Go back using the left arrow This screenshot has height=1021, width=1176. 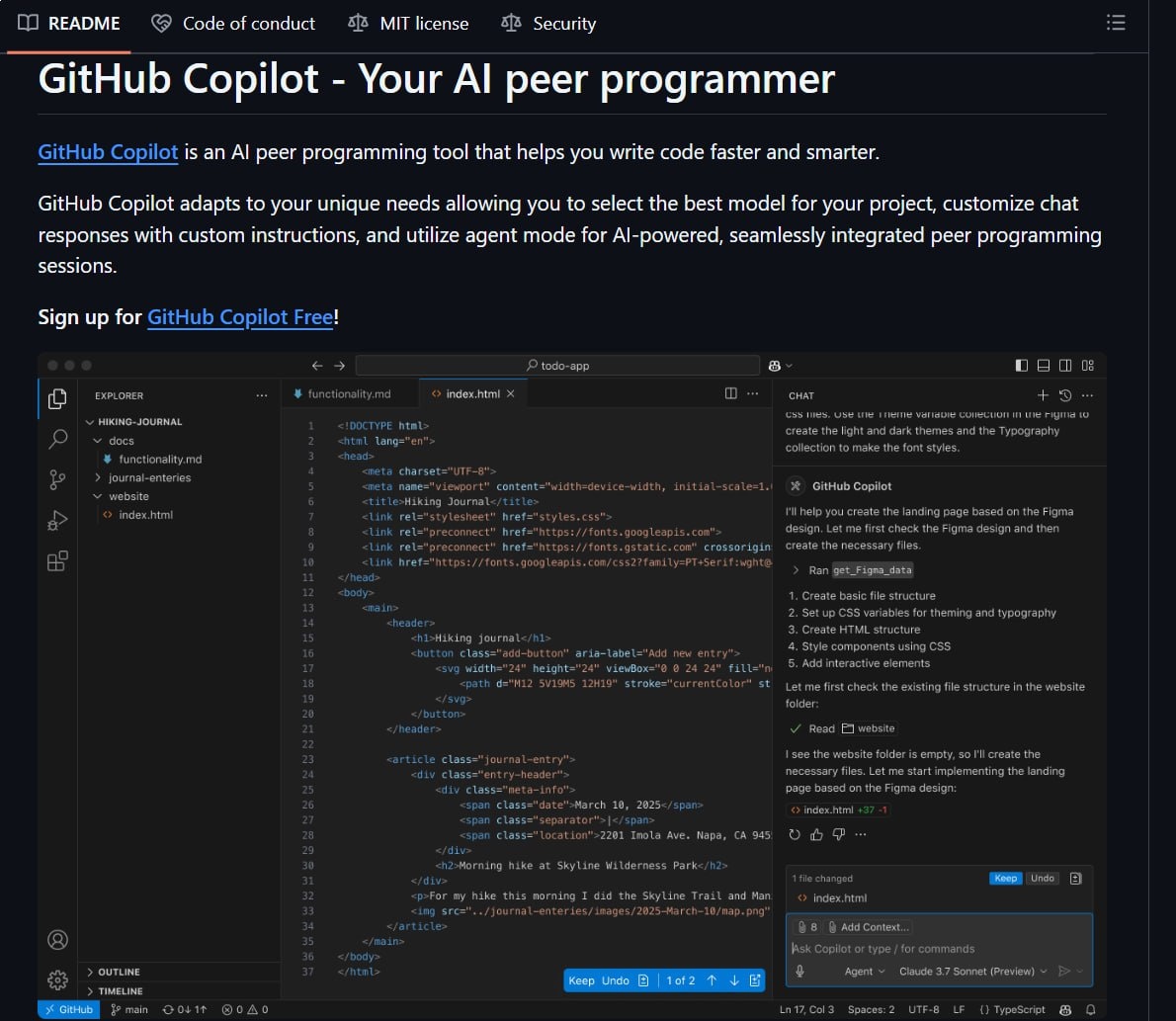pyautogui.click(x=317, y=366)
